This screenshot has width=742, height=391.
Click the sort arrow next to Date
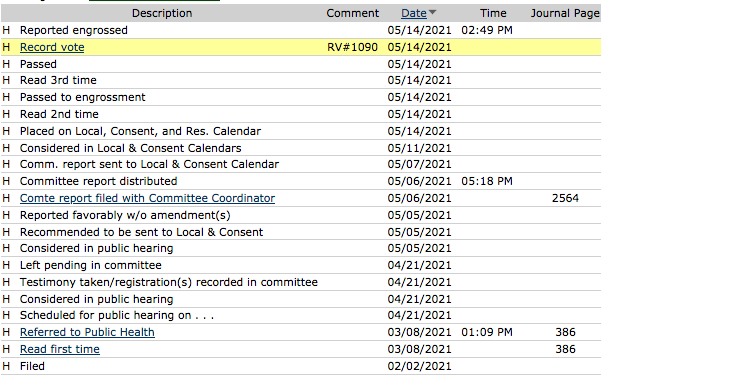point(432,13)
